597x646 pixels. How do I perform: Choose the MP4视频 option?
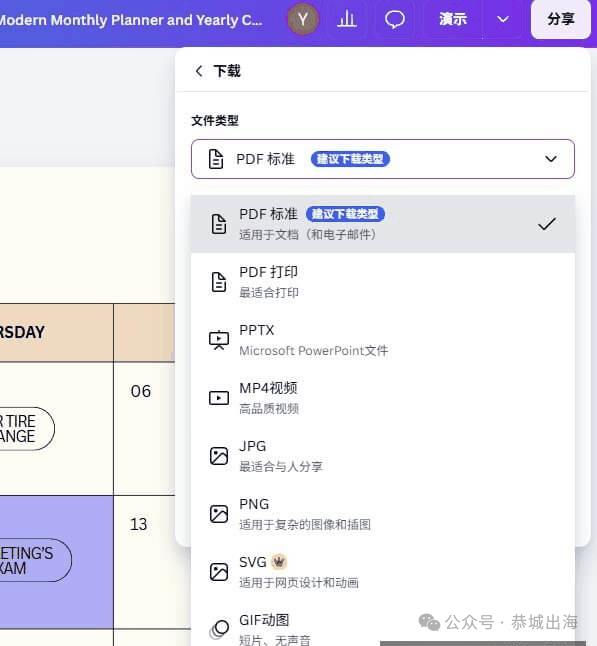(x=383, y=398)
